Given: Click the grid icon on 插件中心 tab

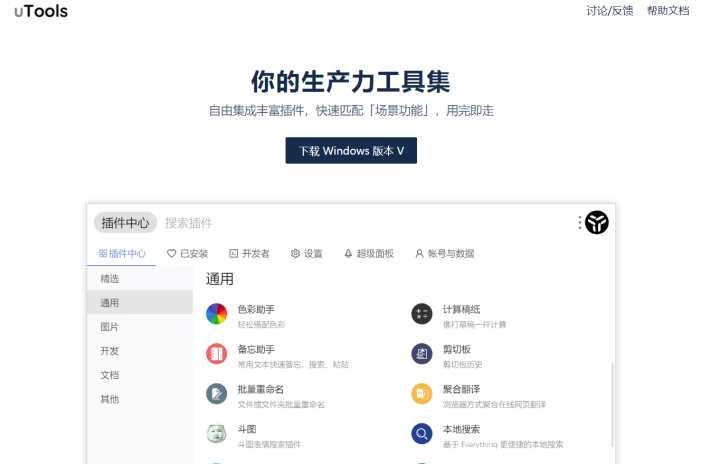Looking at the screenshot, I should click(x=103, y=253).
